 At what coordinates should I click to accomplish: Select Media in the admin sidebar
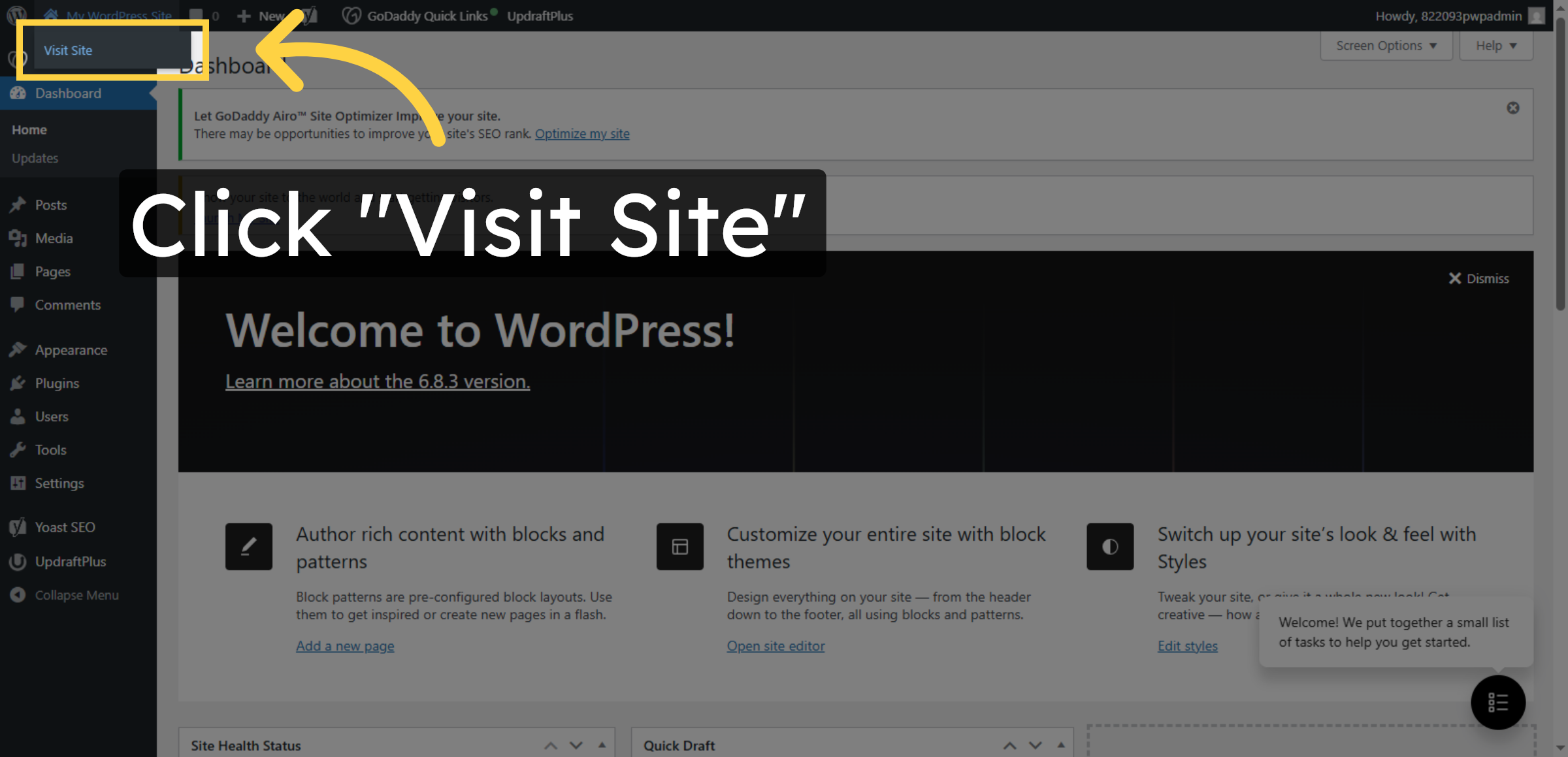click(54, 238)
